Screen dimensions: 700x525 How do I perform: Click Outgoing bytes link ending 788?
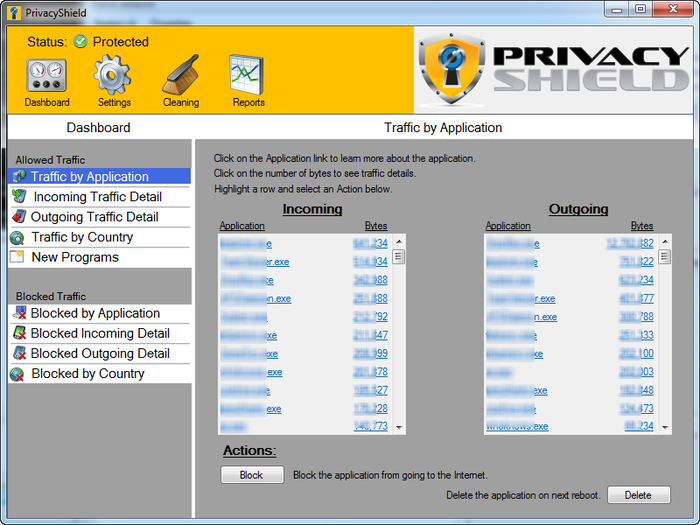(x=637, y=317)
